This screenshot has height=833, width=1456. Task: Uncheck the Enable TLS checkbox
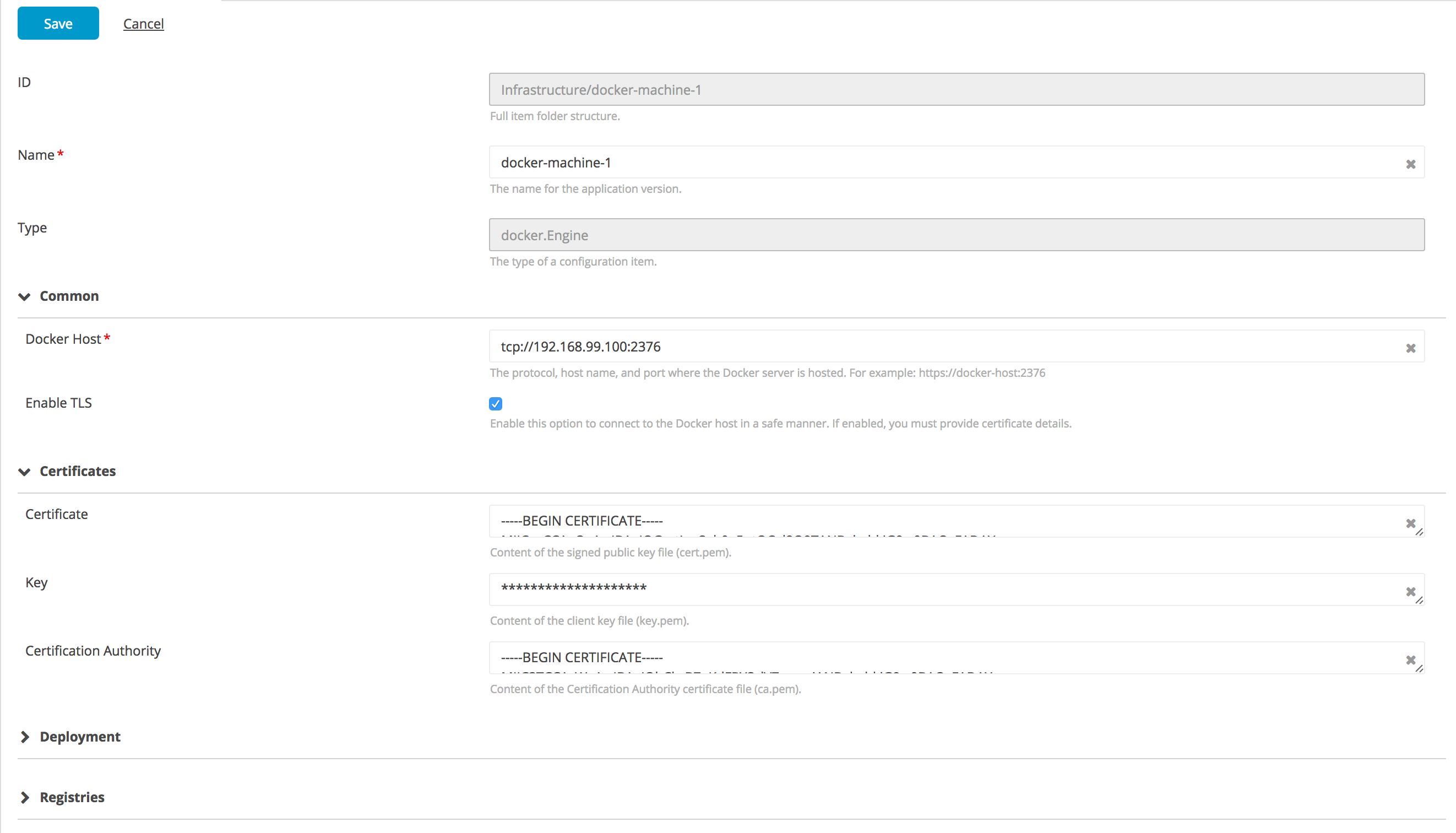point(495,404)
